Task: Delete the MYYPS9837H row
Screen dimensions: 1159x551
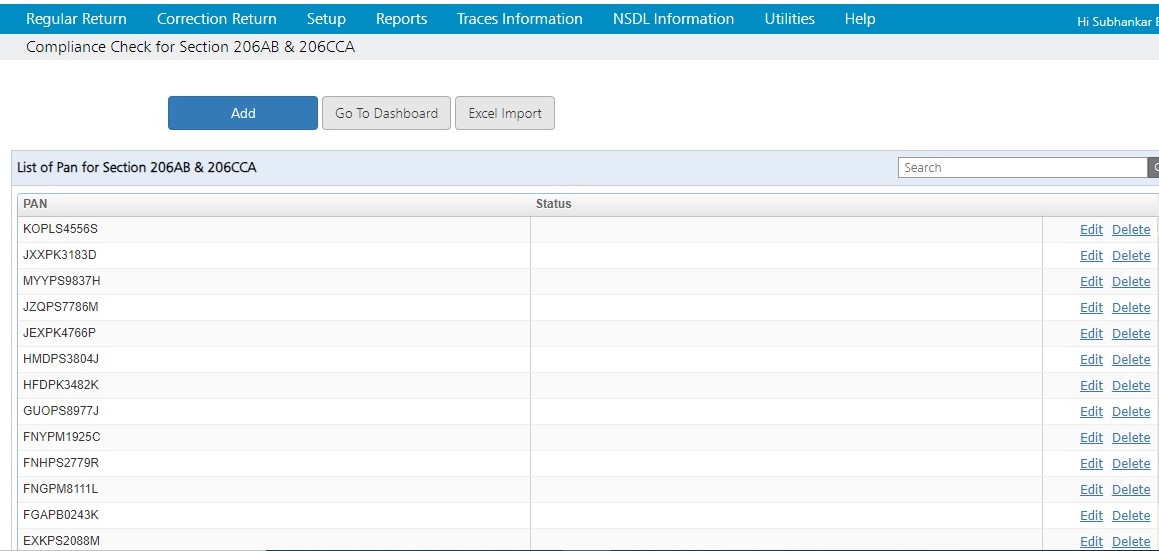Action: [x=1131, y=282]
